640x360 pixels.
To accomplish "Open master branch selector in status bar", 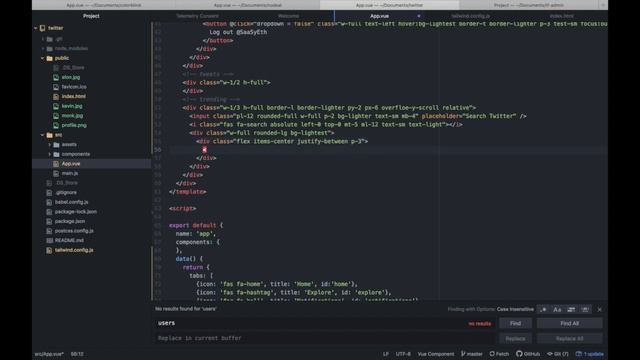I will [471, 354].
